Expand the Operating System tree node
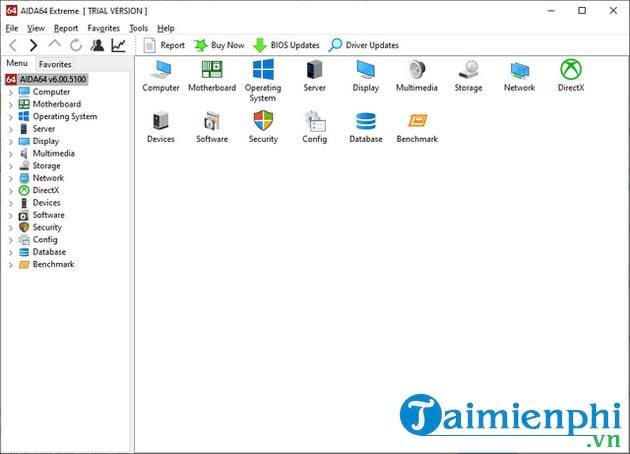 [x=11, y=117]
